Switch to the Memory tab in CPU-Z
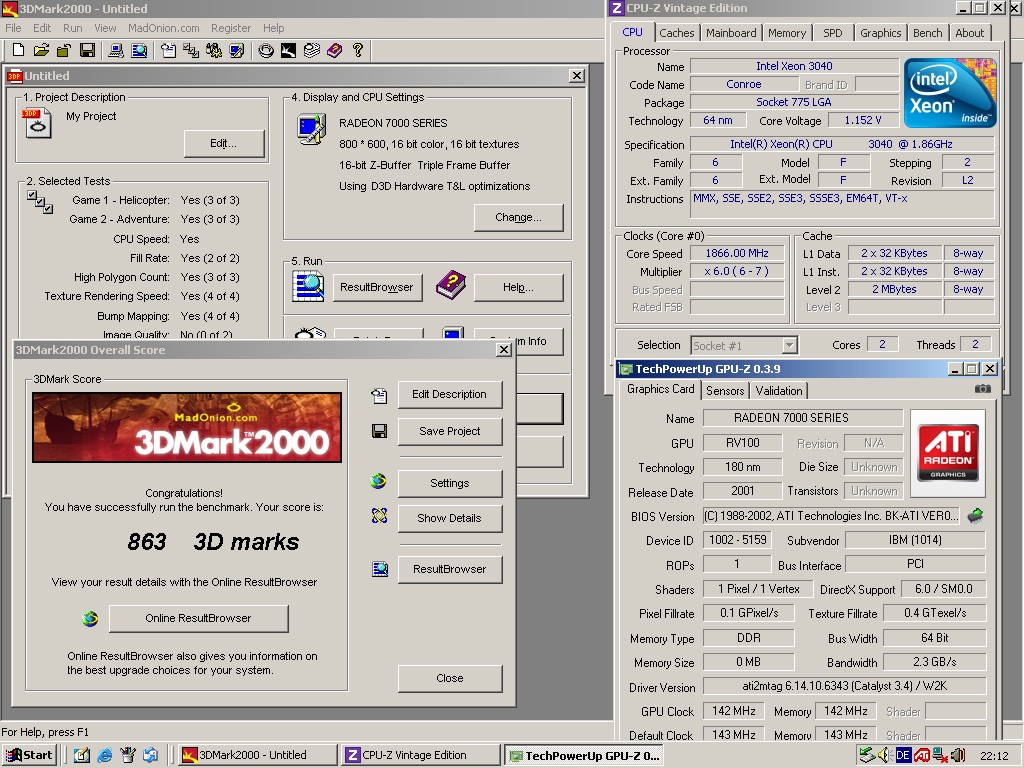 (786, 33)
